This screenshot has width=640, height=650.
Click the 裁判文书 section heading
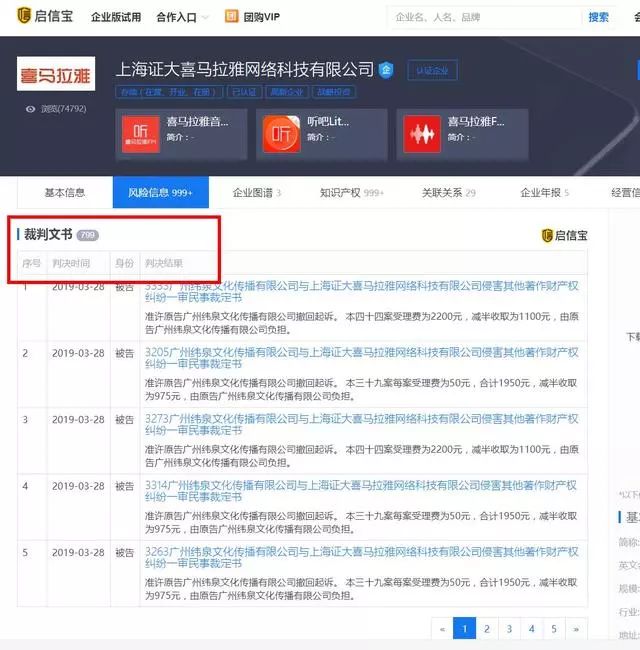click(48, 235)
